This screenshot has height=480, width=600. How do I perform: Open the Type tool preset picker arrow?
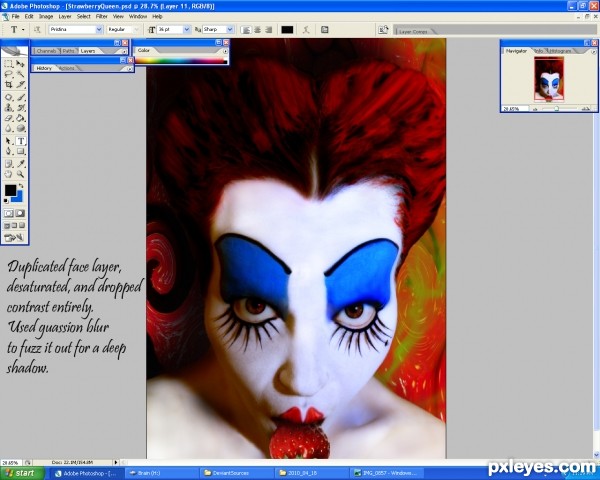tap(23, 30)
